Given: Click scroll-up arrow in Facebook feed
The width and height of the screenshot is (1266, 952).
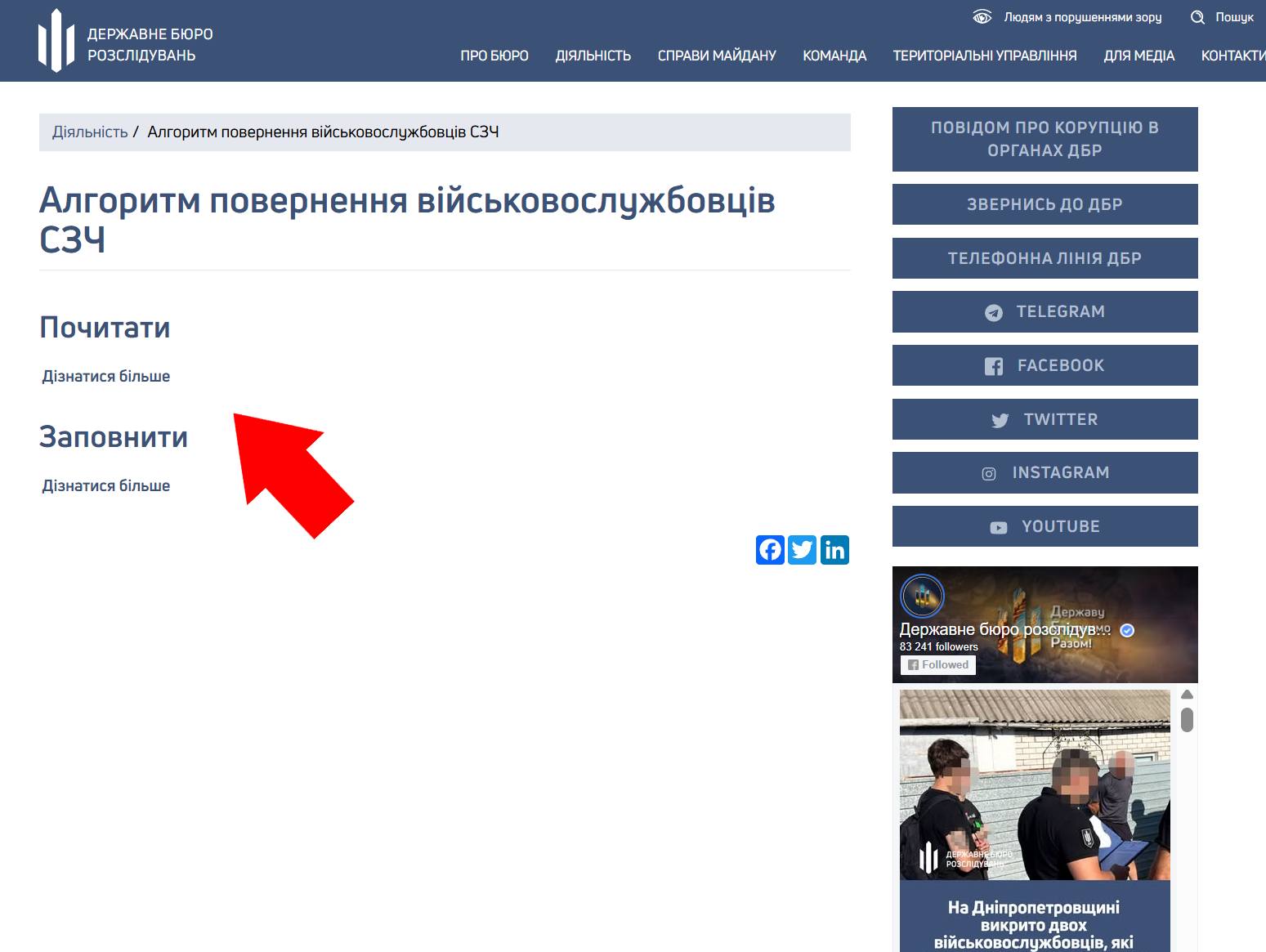Looking at the screenshot, I should [x=1187, y=695].
